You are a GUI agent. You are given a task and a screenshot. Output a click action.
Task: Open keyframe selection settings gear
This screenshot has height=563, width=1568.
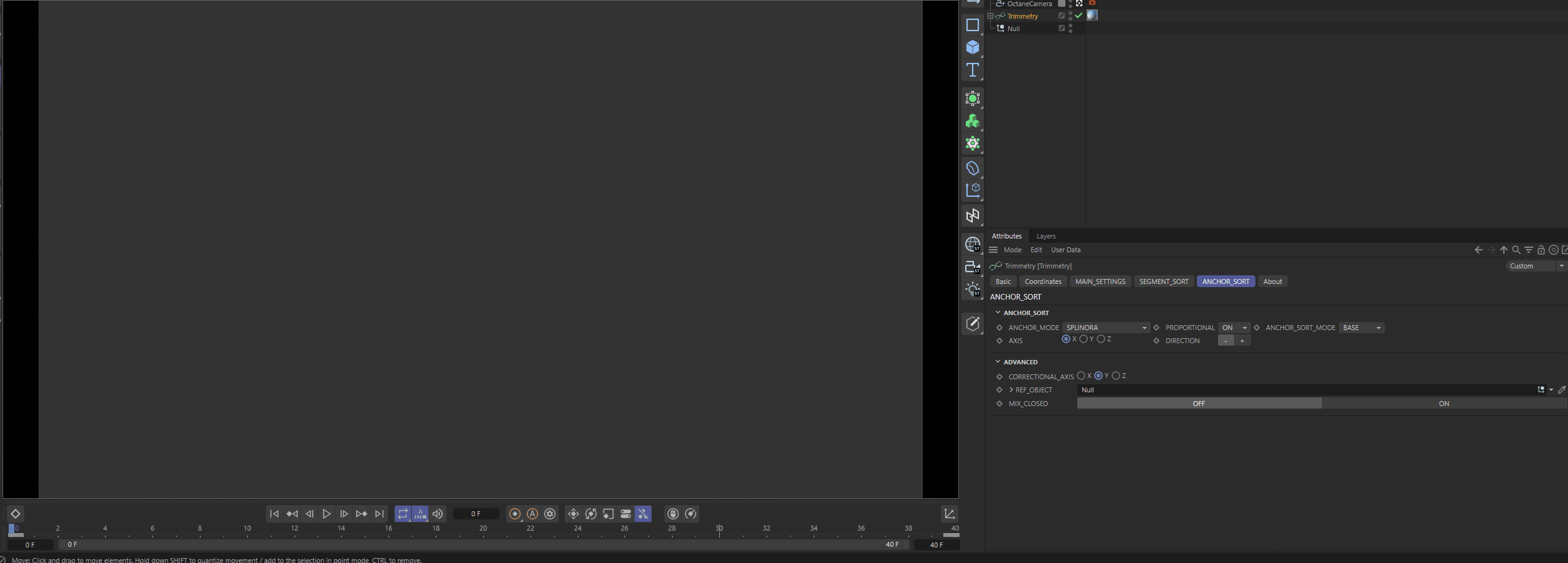click(x=550, y=514)
